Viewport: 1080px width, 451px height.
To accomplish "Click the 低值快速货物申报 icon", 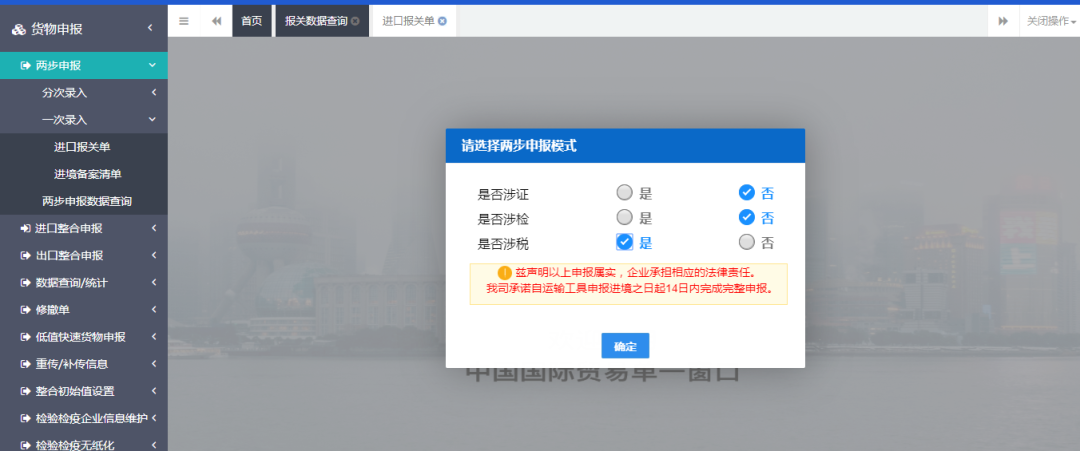I will 25,337.
